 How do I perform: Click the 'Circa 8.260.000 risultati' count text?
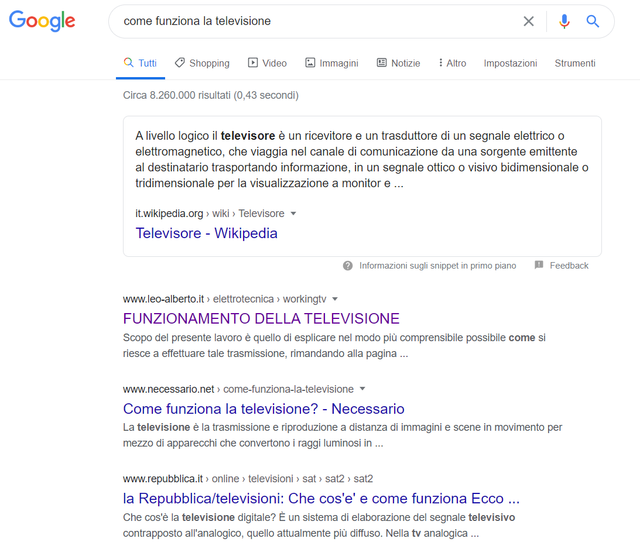(x=211, y=95)
